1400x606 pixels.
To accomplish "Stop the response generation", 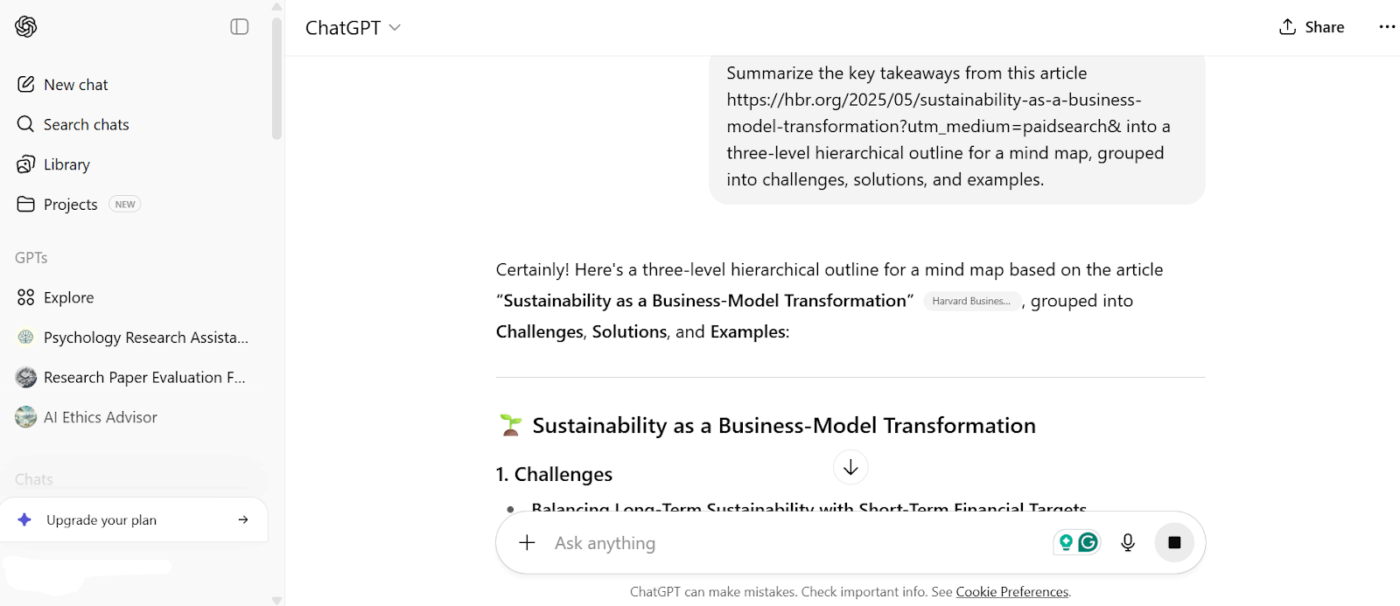I will [x=1174, y=543].
